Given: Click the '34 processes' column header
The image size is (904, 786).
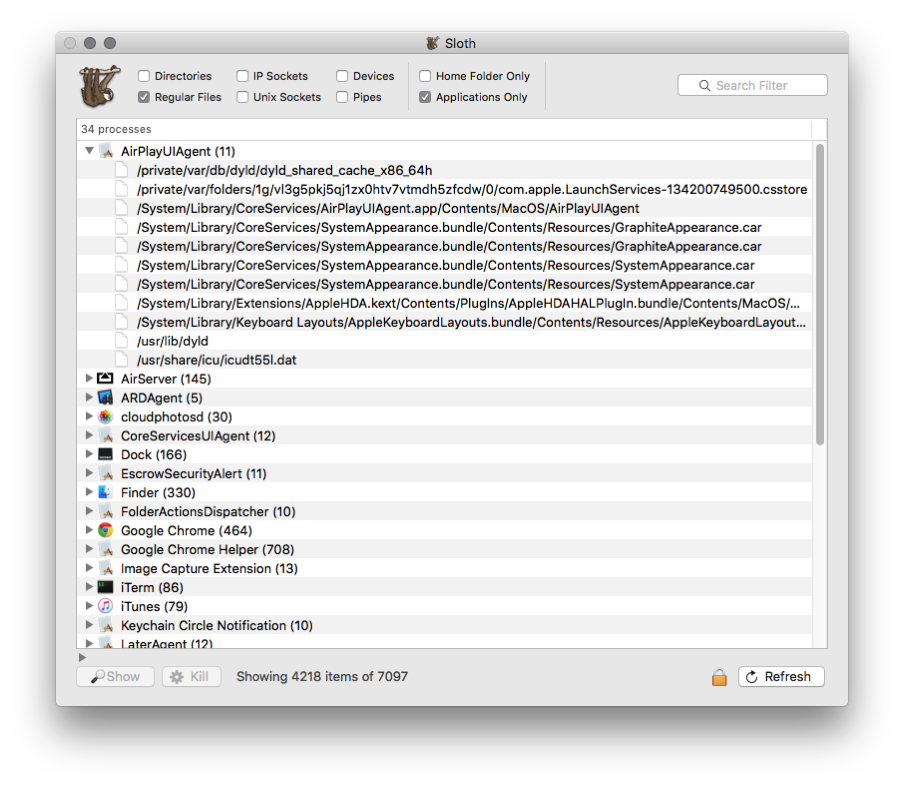Looking at the screenshot, I should tap(444, 129).
